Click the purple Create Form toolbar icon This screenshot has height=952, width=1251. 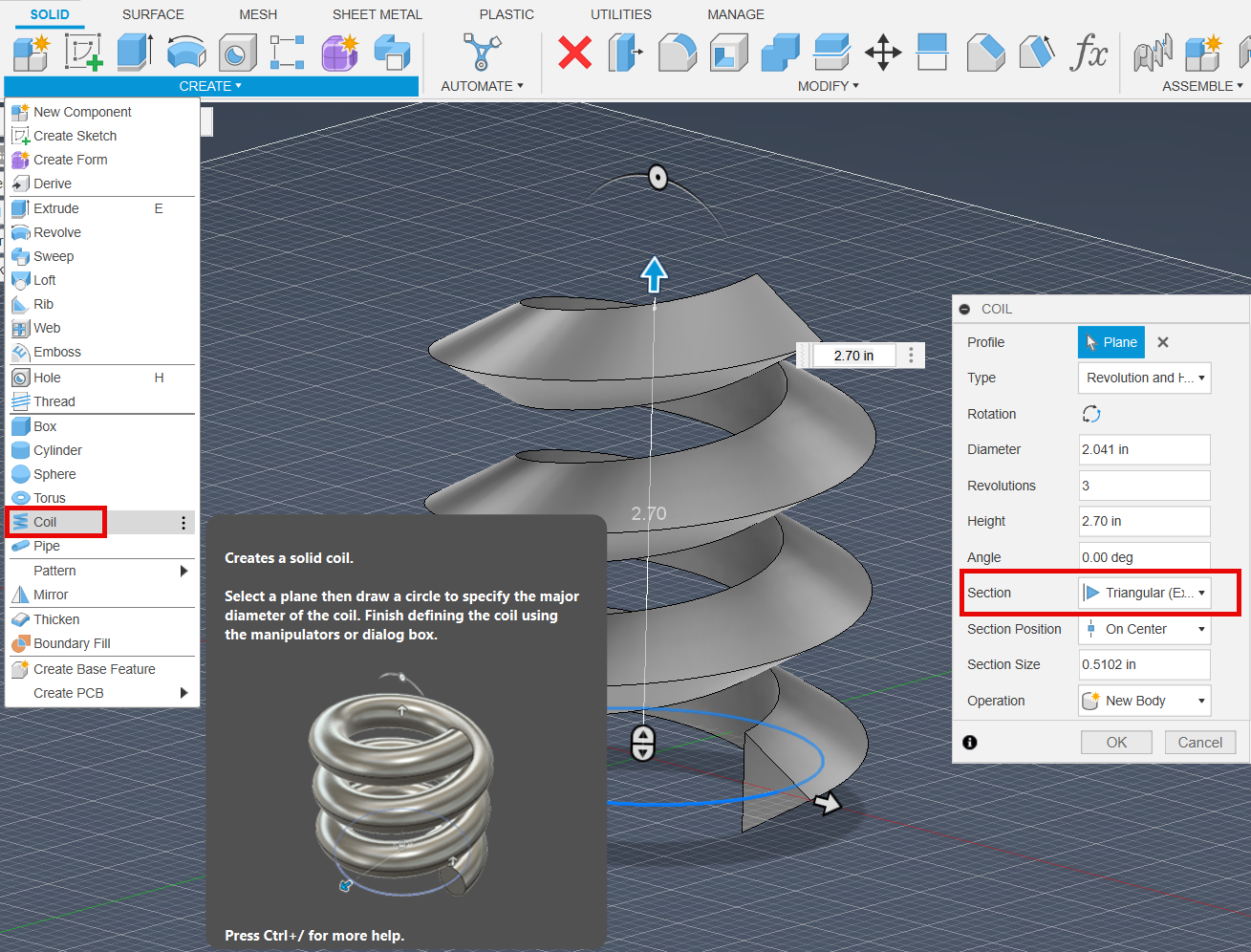click(339, 53)
